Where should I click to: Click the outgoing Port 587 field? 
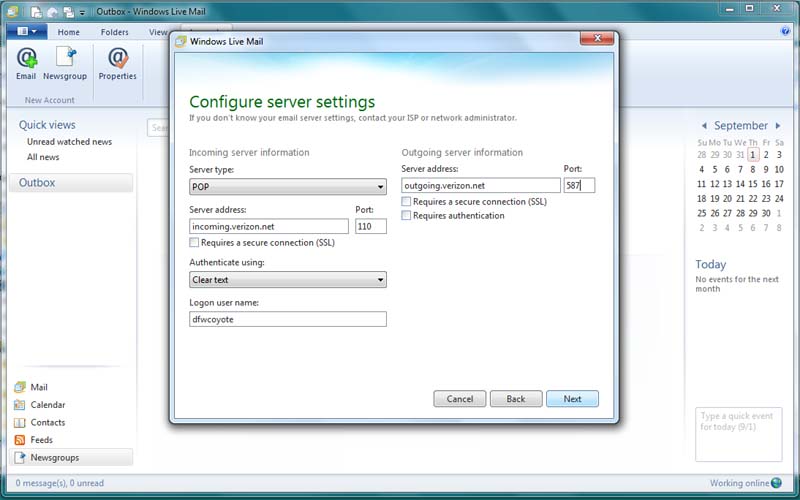click(579, 185)
